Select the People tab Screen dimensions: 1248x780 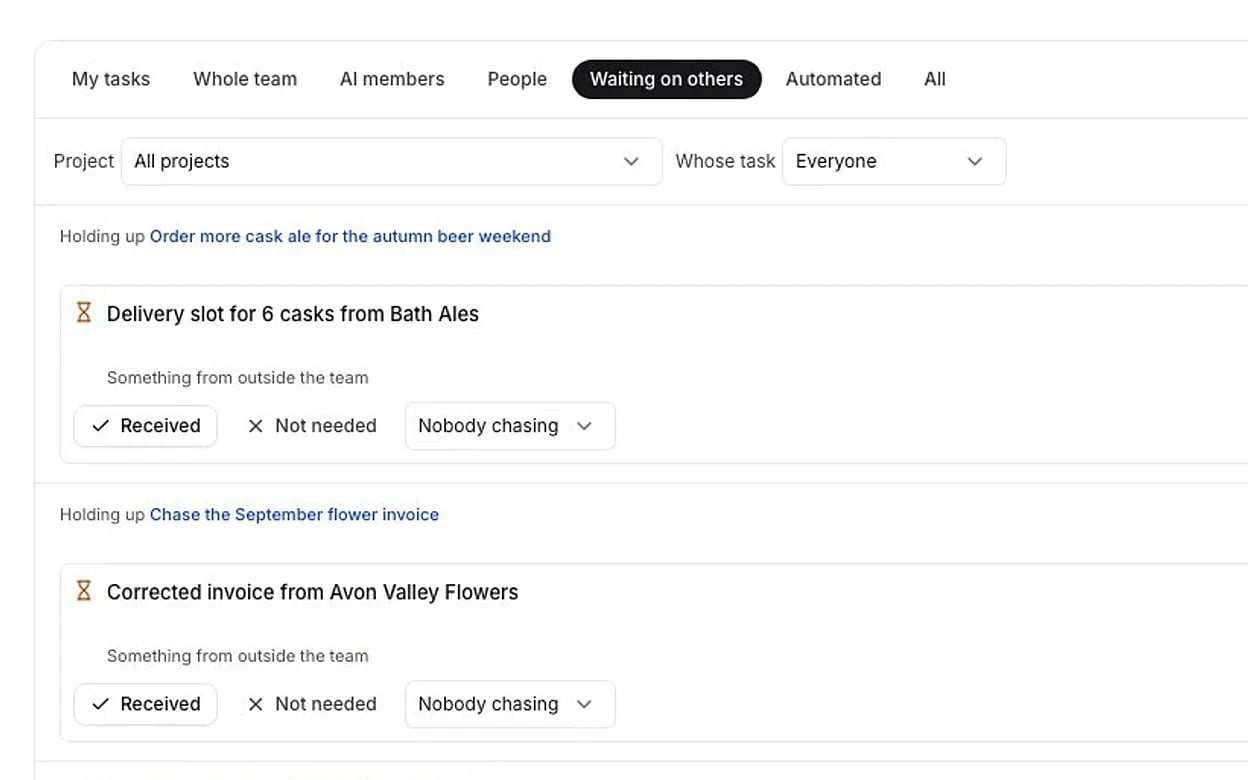coord(517,79)
